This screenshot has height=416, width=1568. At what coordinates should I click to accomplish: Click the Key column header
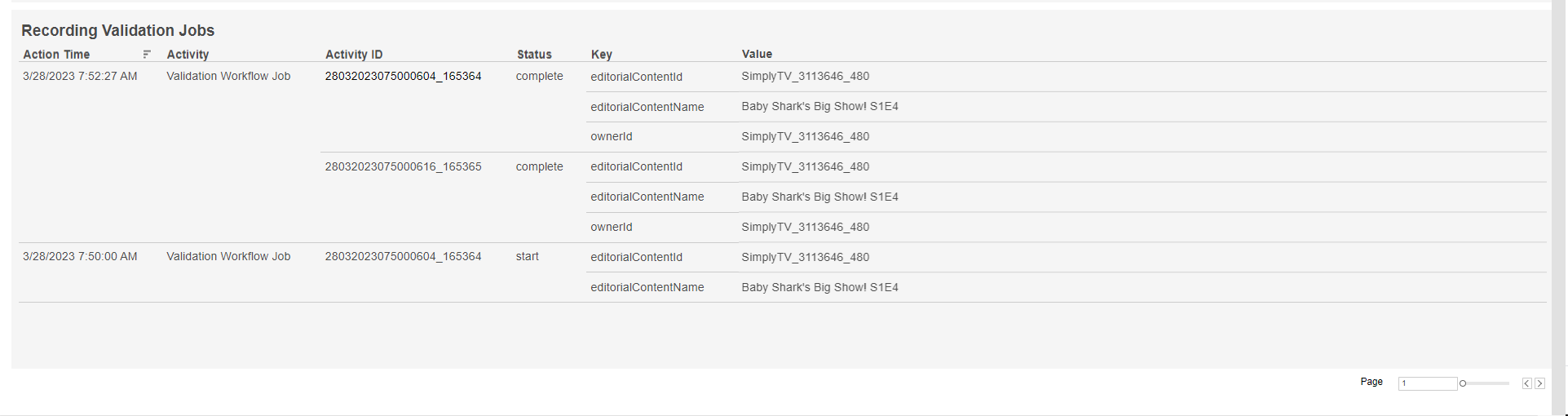tap(601, 55)
